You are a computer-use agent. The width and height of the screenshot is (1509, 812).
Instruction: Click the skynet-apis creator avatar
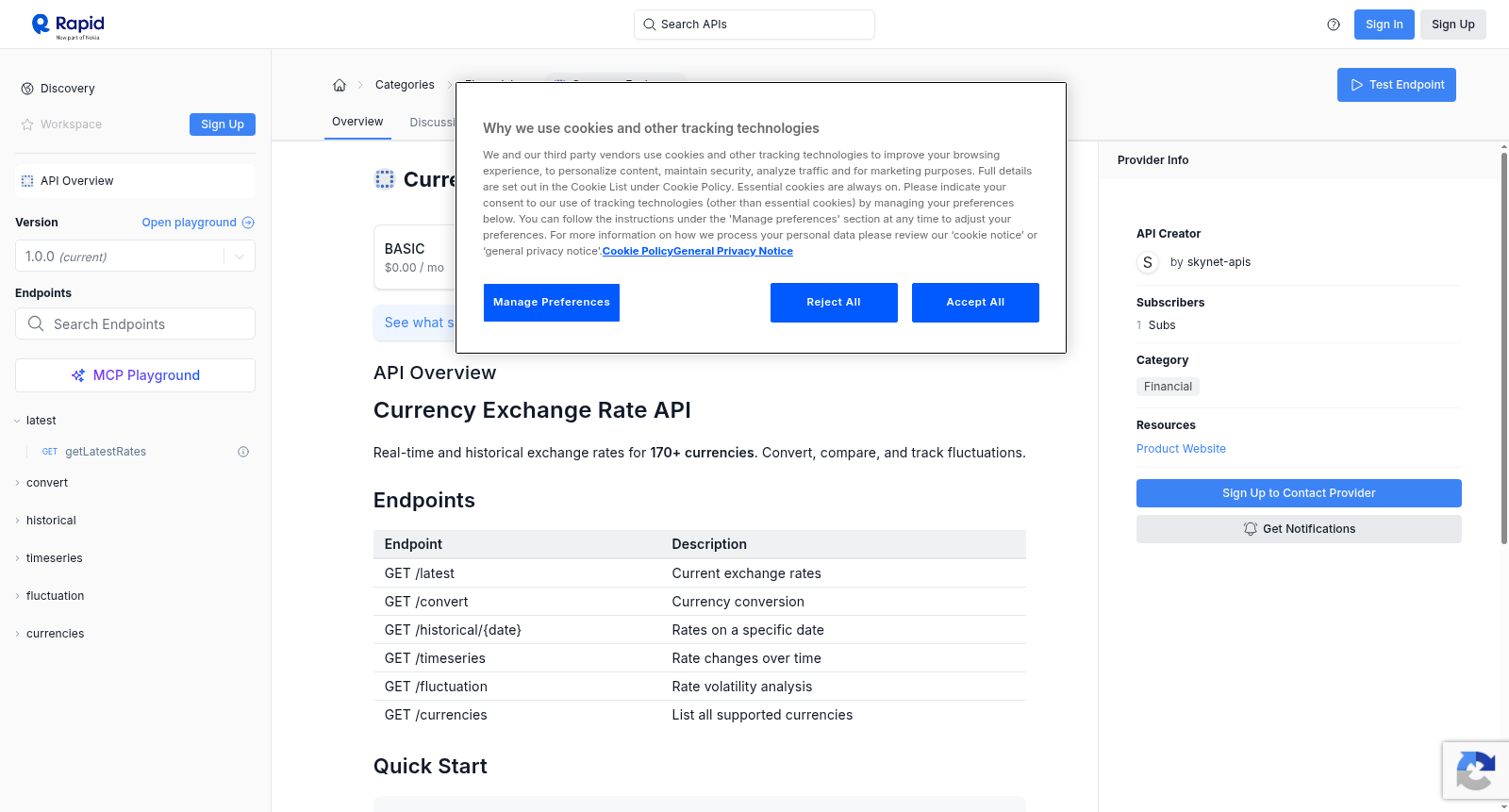1148,262
